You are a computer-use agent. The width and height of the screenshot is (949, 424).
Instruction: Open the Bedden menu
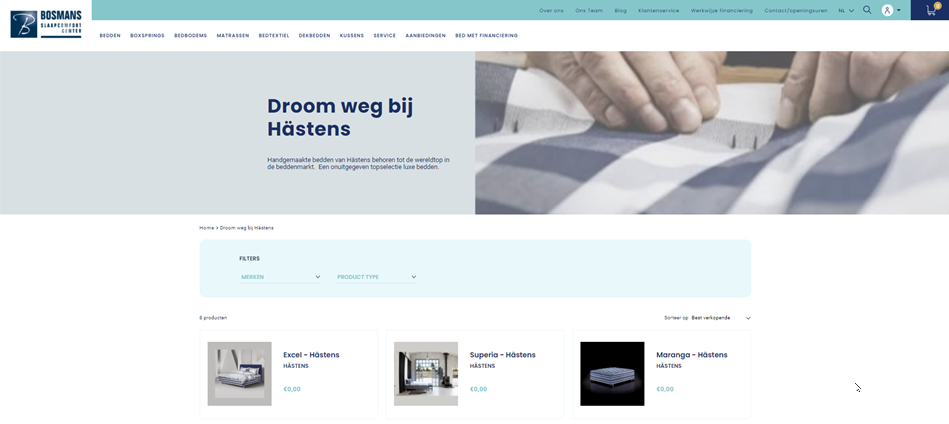point(110,36)
